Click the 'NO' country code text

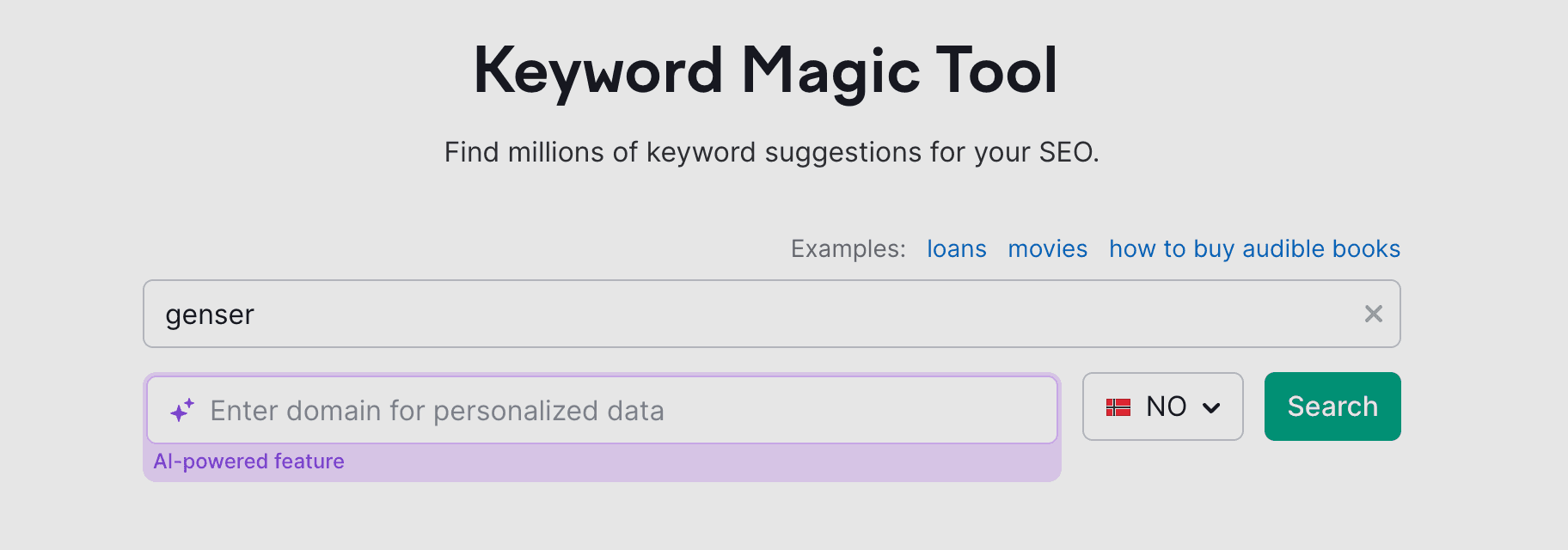1166,406
